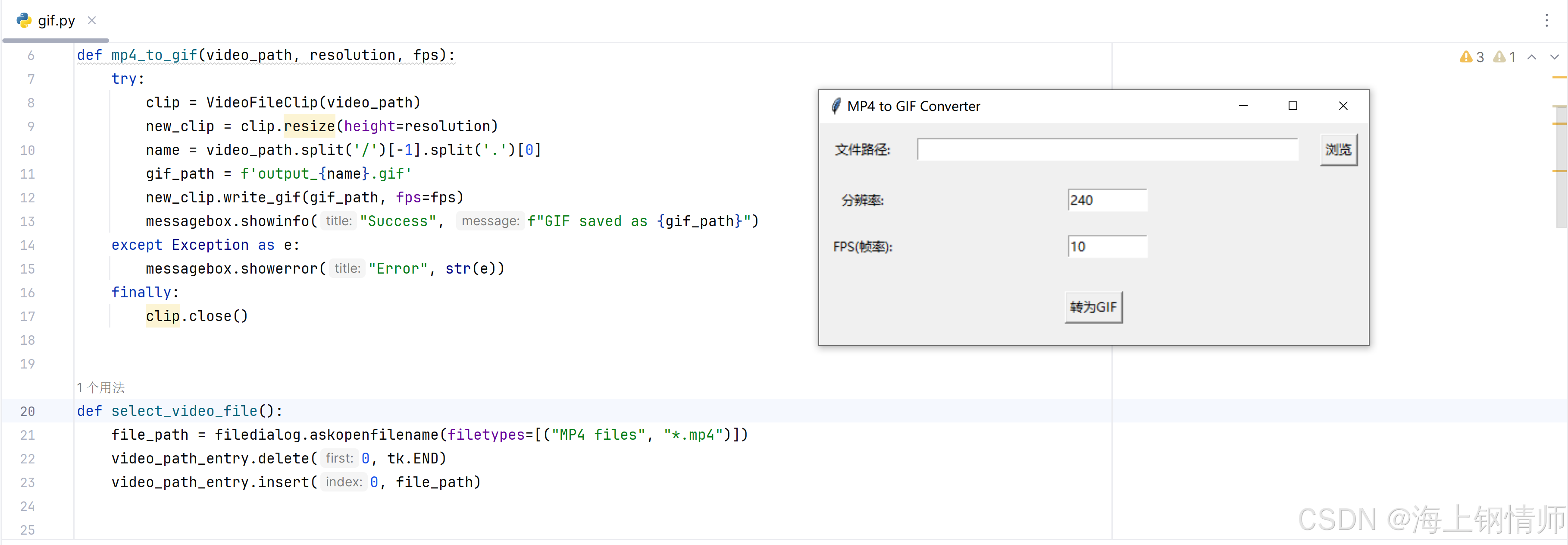Click the highlighted resize call on line 9
The width and height of the screenshot is (1568, 545).
pyautogui.click(x=309, y=126)
